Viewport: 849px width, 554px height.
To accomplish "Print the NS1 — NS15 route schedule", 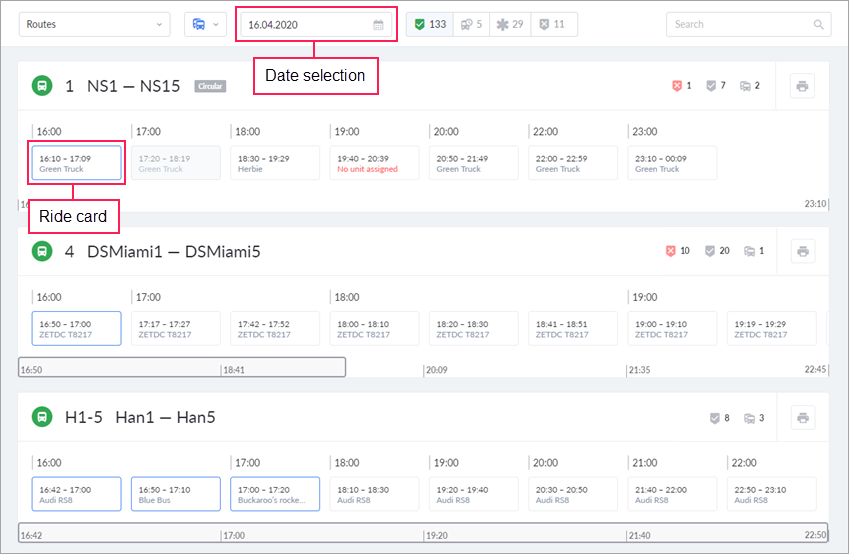I will (802, 86).
